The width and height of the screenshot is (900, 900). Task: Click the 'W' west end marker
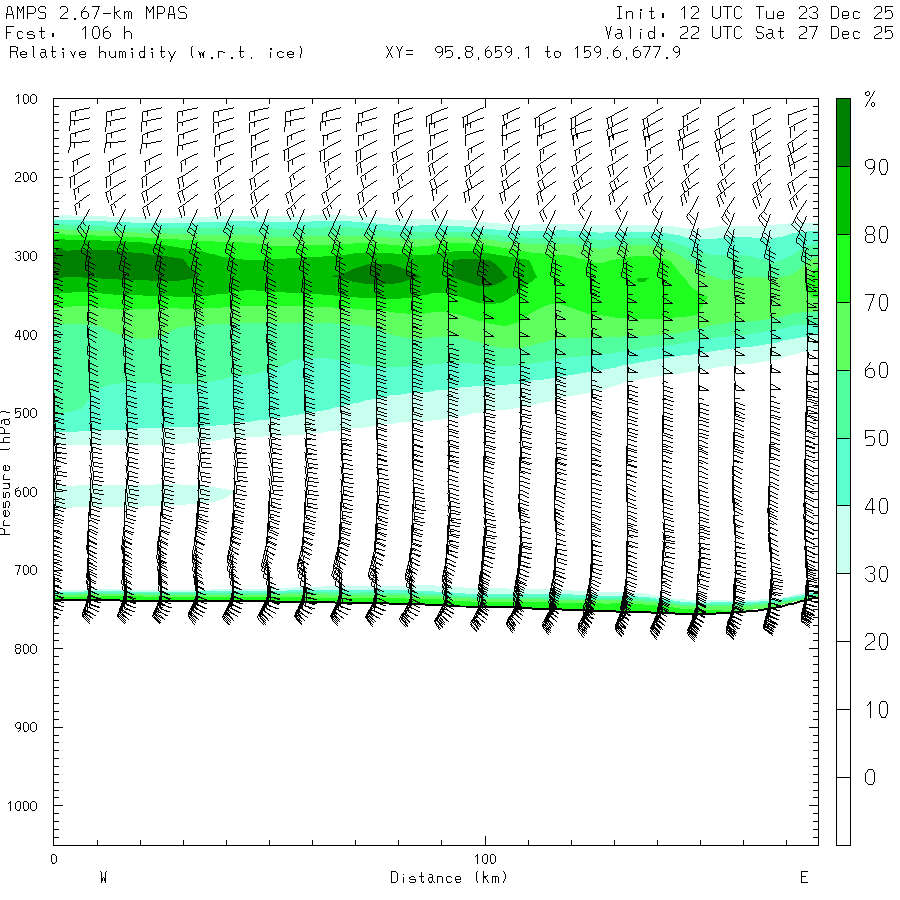(103, 878)
